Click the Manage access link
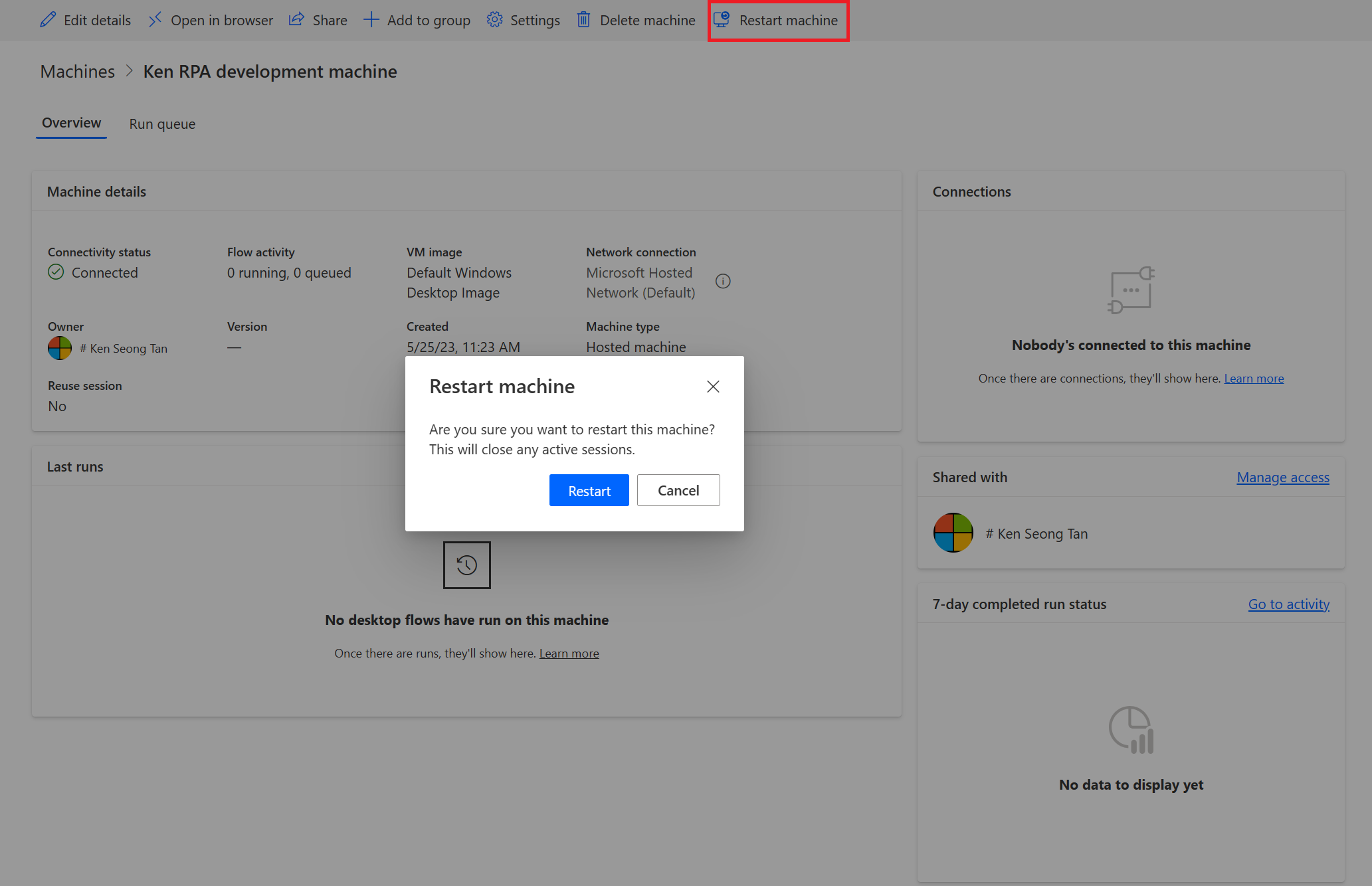 tap(1283, 477)
